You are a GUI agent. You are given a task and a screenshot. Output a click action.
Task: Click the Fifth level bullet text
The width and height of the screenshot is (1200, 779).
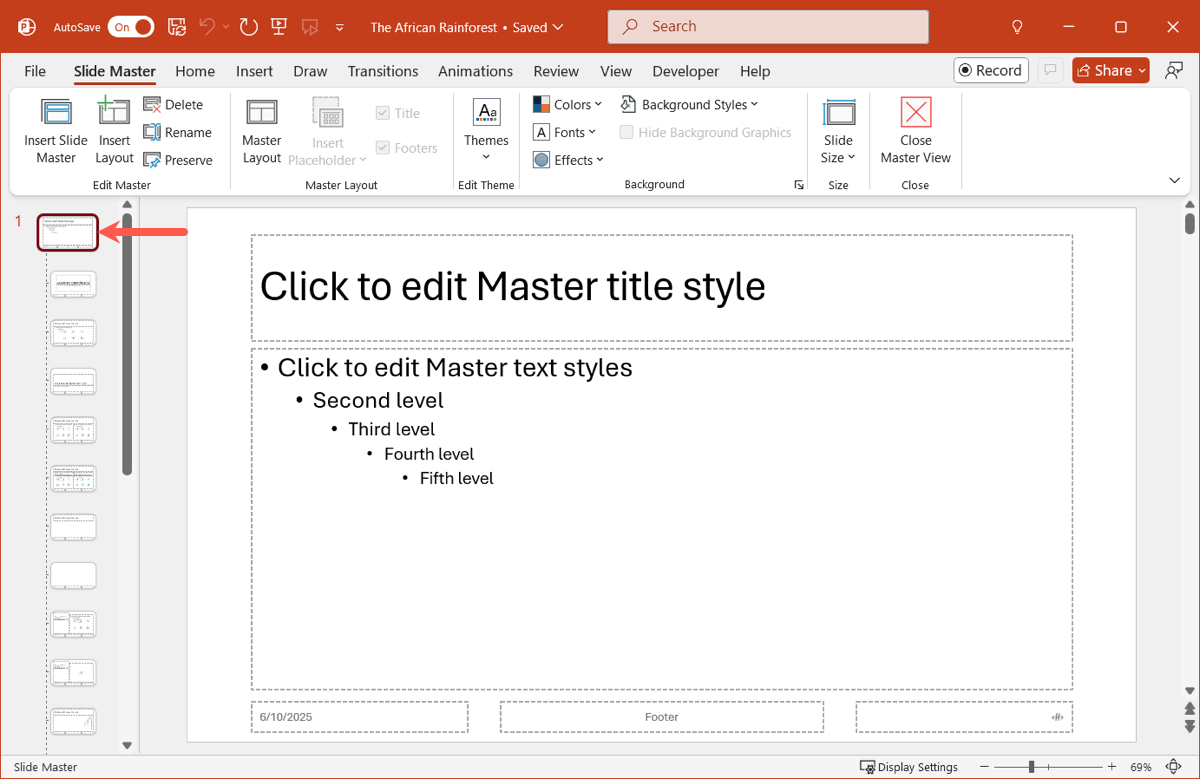click(456, 478)
